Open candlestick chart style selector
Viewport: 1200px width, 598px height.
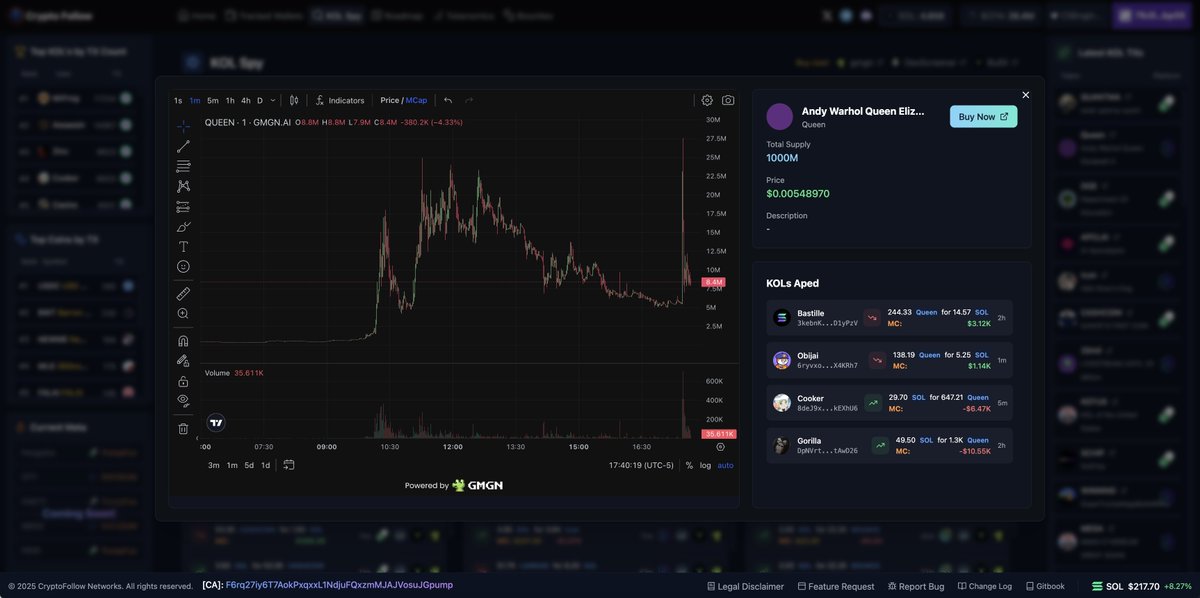[294, 100]
